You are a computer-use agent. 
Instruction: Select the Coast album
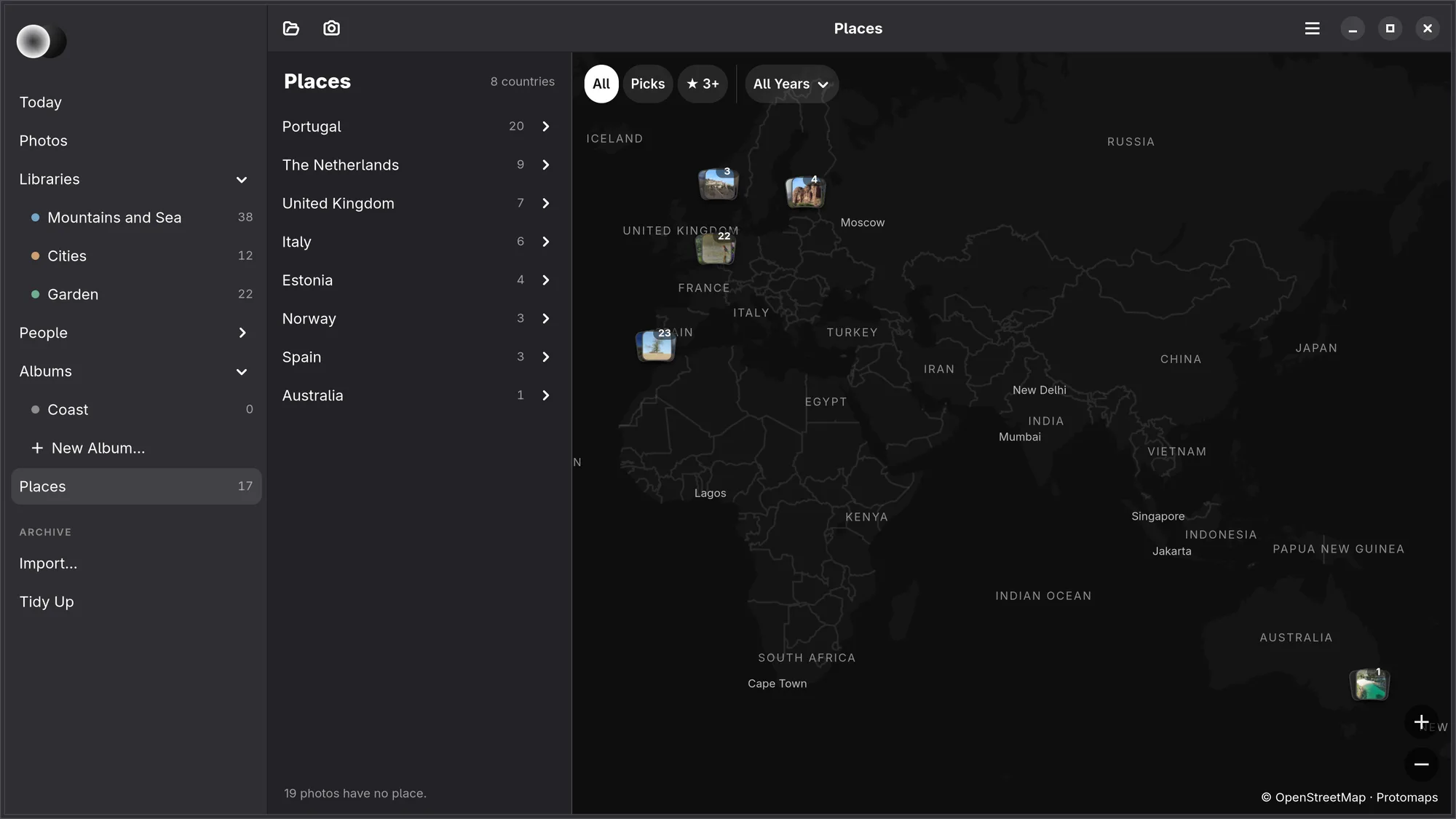click(x=136, y=410)
